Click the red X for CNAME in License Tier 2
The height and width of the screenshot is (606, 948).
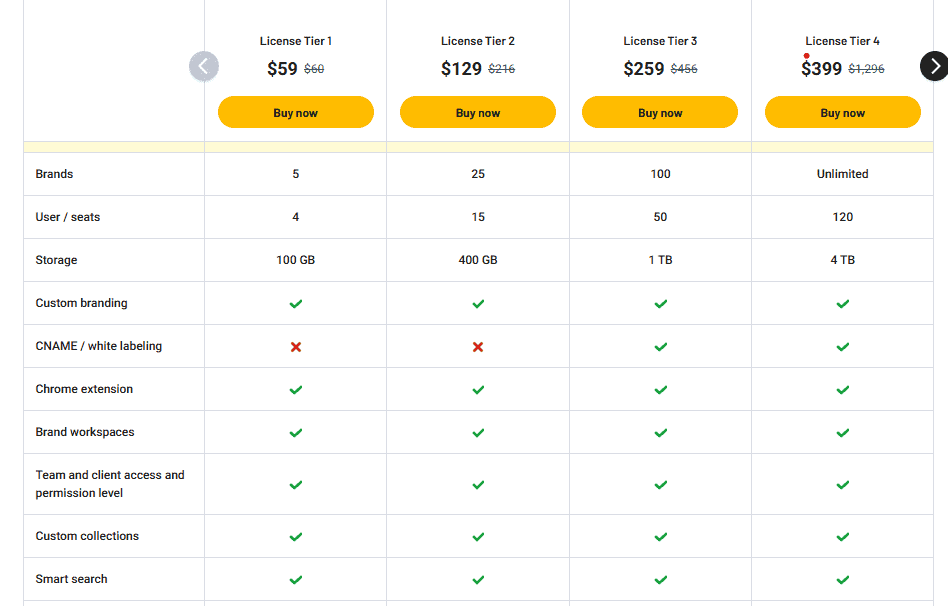[477, 346]
